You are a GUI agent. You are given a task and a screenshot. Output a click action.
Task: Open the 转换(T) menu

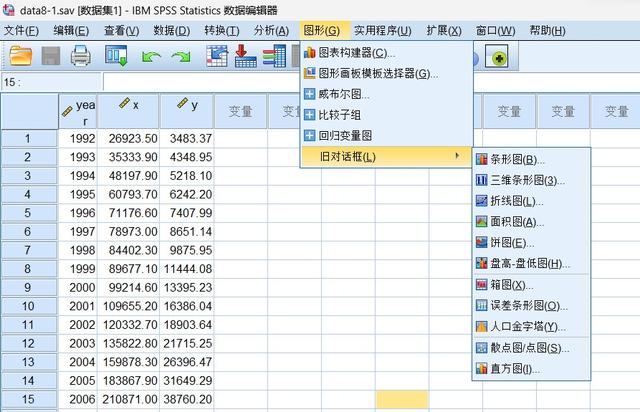click(222, 31)
